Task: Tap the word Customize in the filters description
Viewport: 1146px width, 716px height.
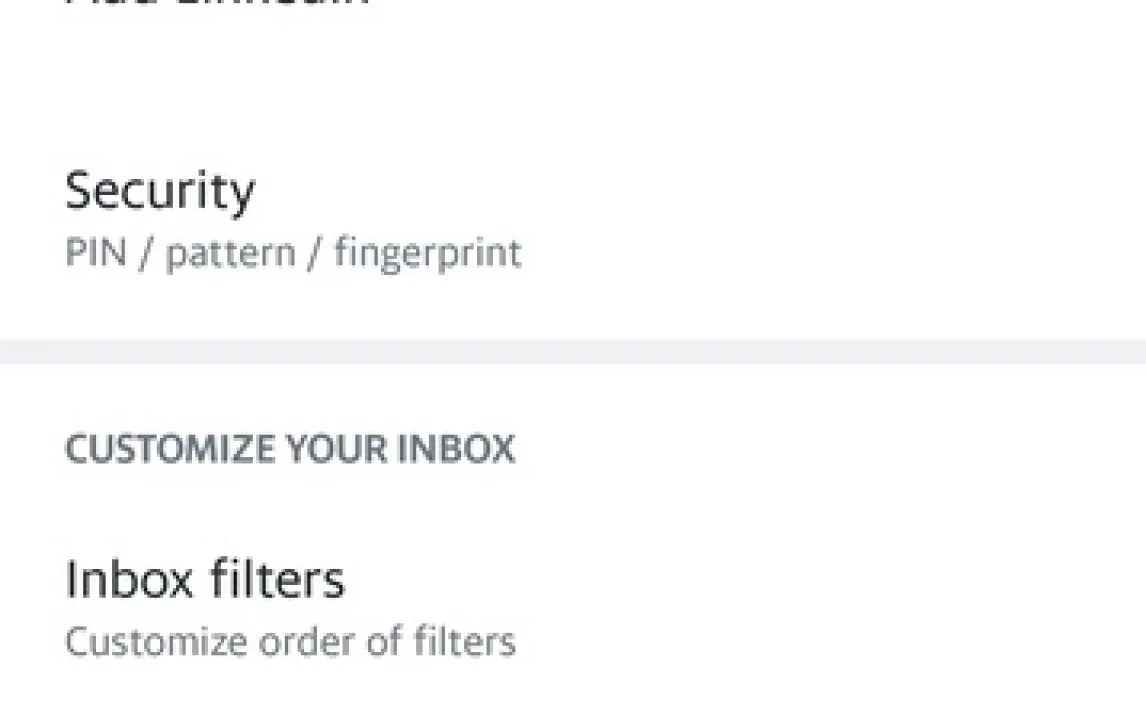Action: point(156,641)
